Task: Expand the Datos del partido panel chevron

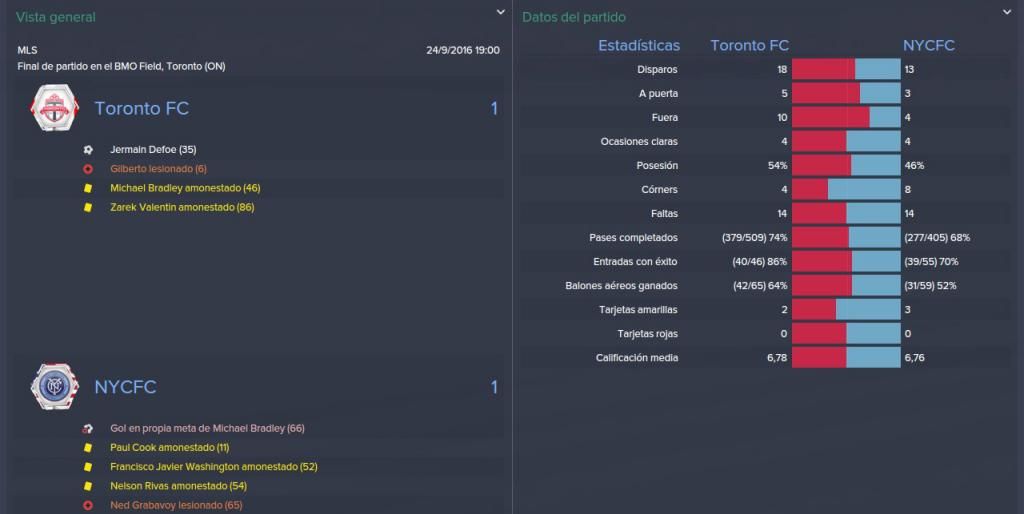Action: pos(1007,12)
